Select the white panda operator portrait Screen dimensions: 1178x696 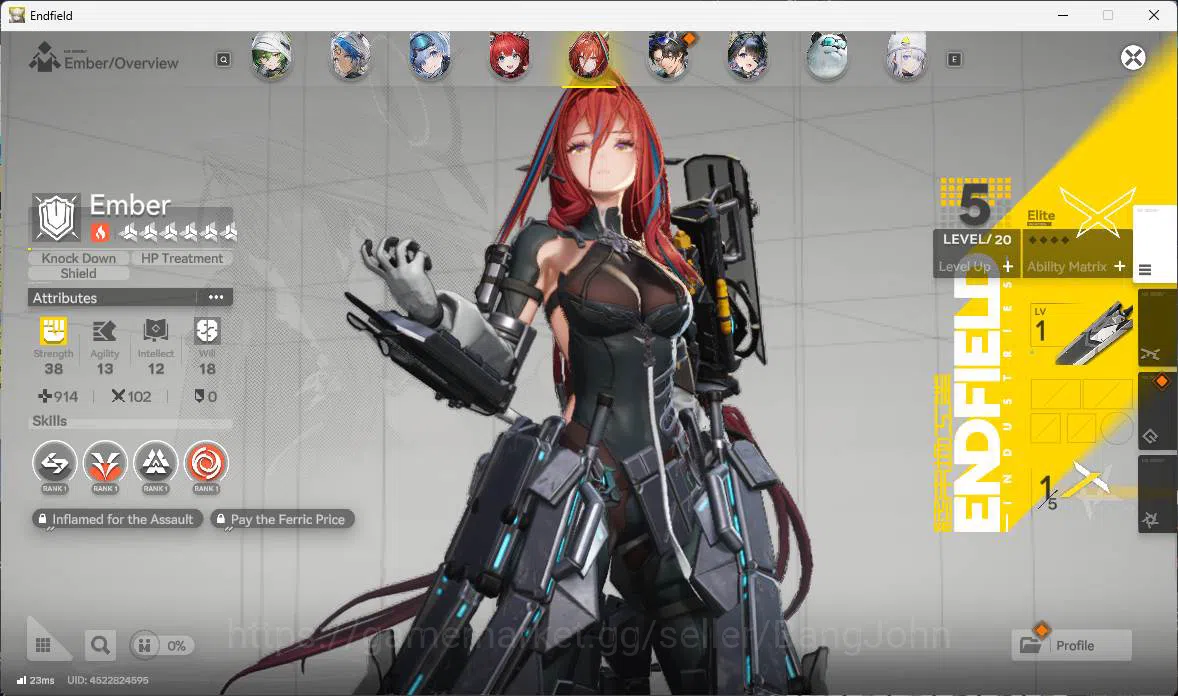point(826,56)
